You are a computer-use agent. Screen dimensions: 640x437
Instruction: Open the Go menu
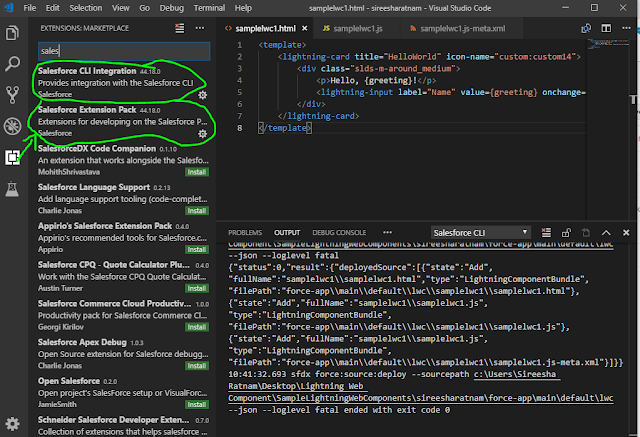[144, 8]
